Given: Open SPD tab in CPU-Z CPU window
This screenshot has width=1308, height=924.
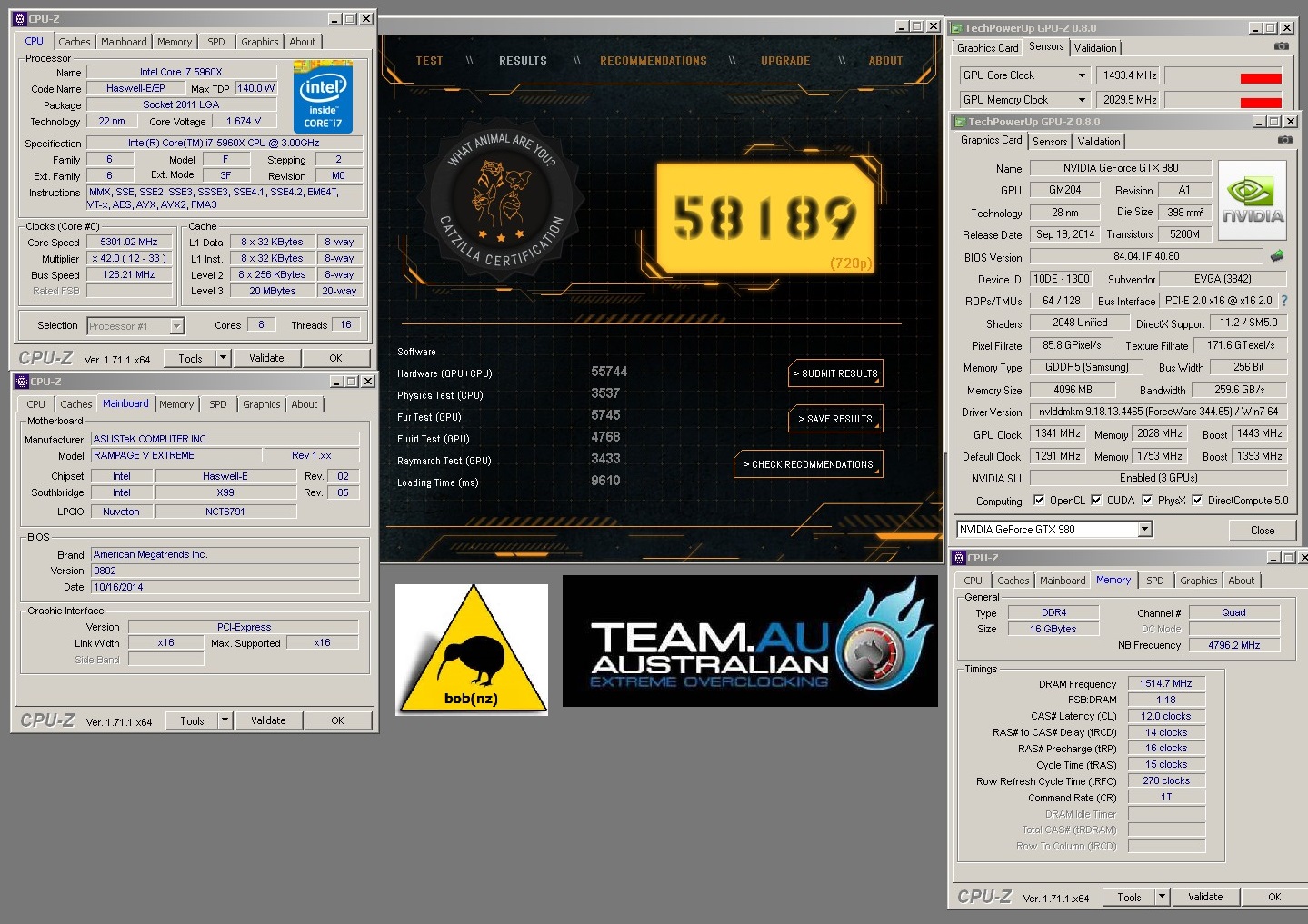Looking at the screenshot, I should click(x=216, y=42).
